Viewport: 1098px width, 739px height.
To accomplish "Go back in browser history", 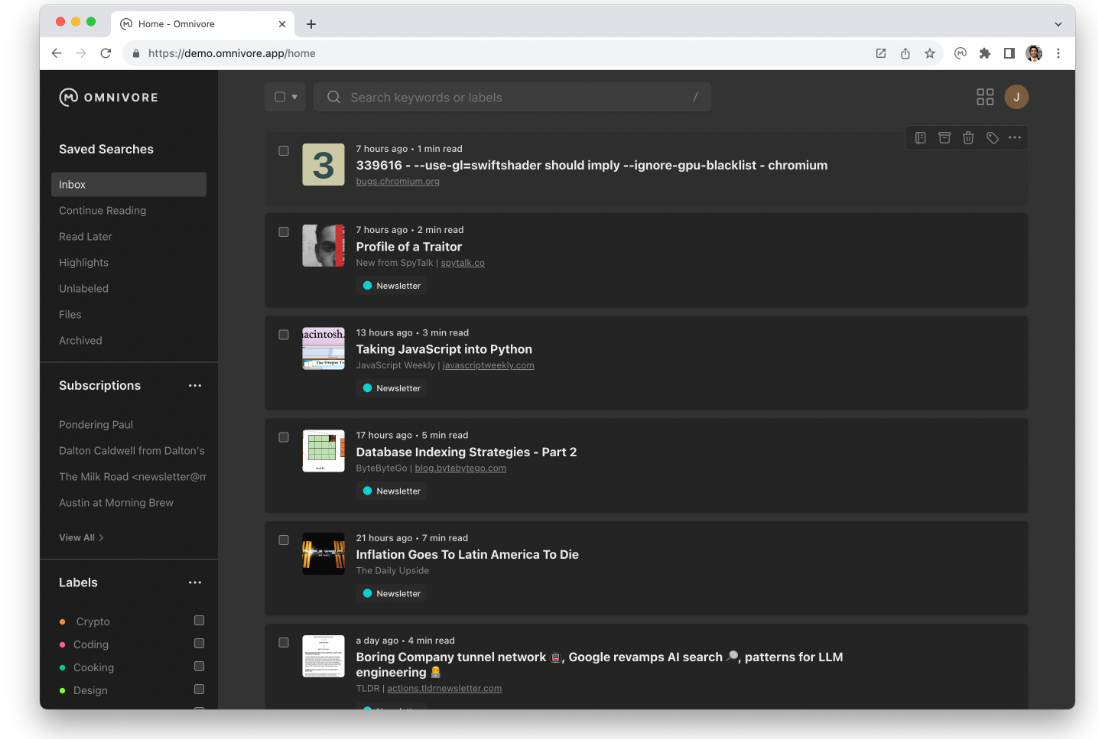I will (x=57, y=53).
